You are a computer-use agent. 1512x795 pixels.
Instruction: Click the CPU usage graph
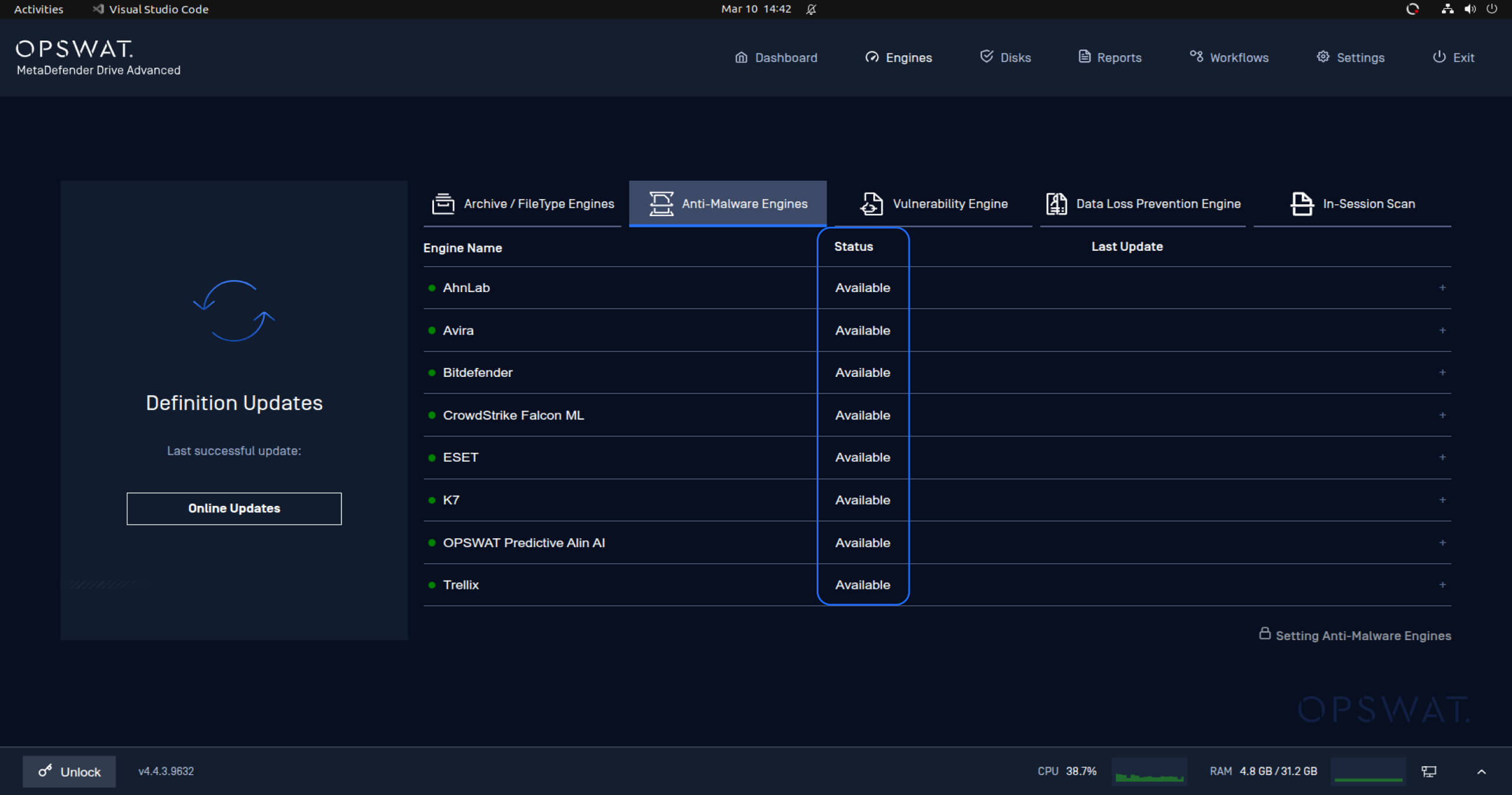point(1149,771)
